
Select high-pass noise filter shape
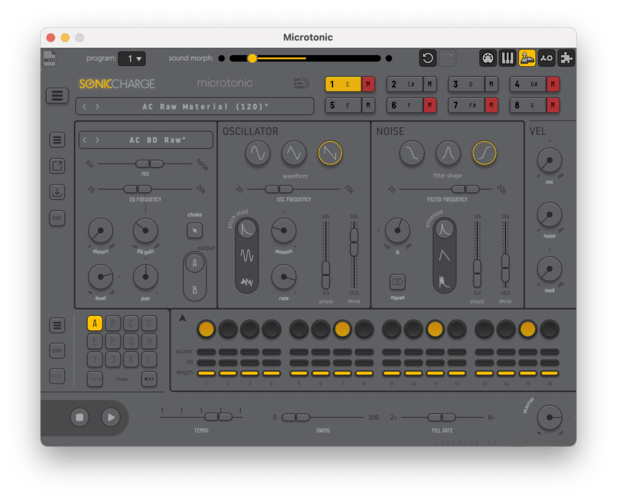484,153
